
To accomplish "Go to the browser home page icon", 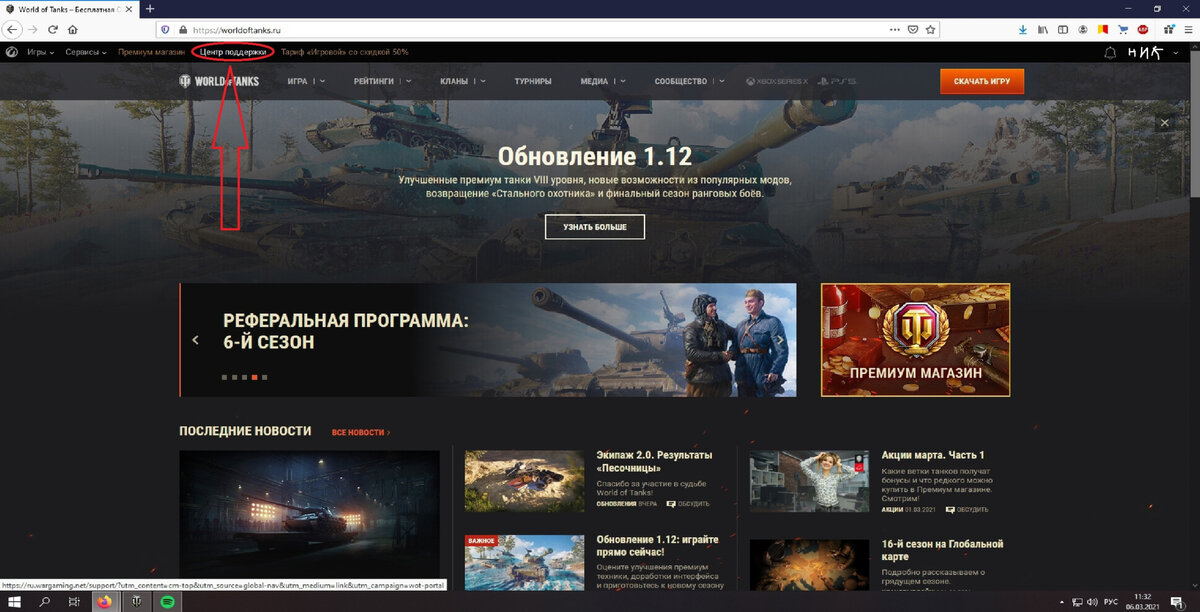I will click(72, 30).
